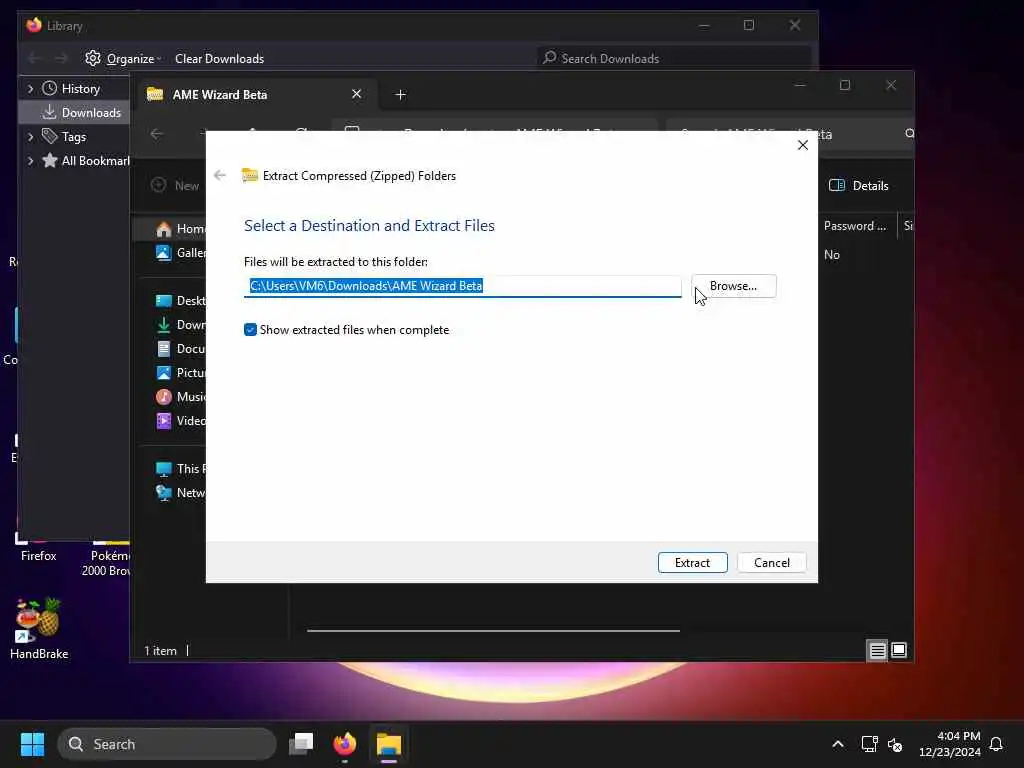Open Firefox from the taskbar
Image resolution: width=1024 pixels, height=768 pixels.
345,744
